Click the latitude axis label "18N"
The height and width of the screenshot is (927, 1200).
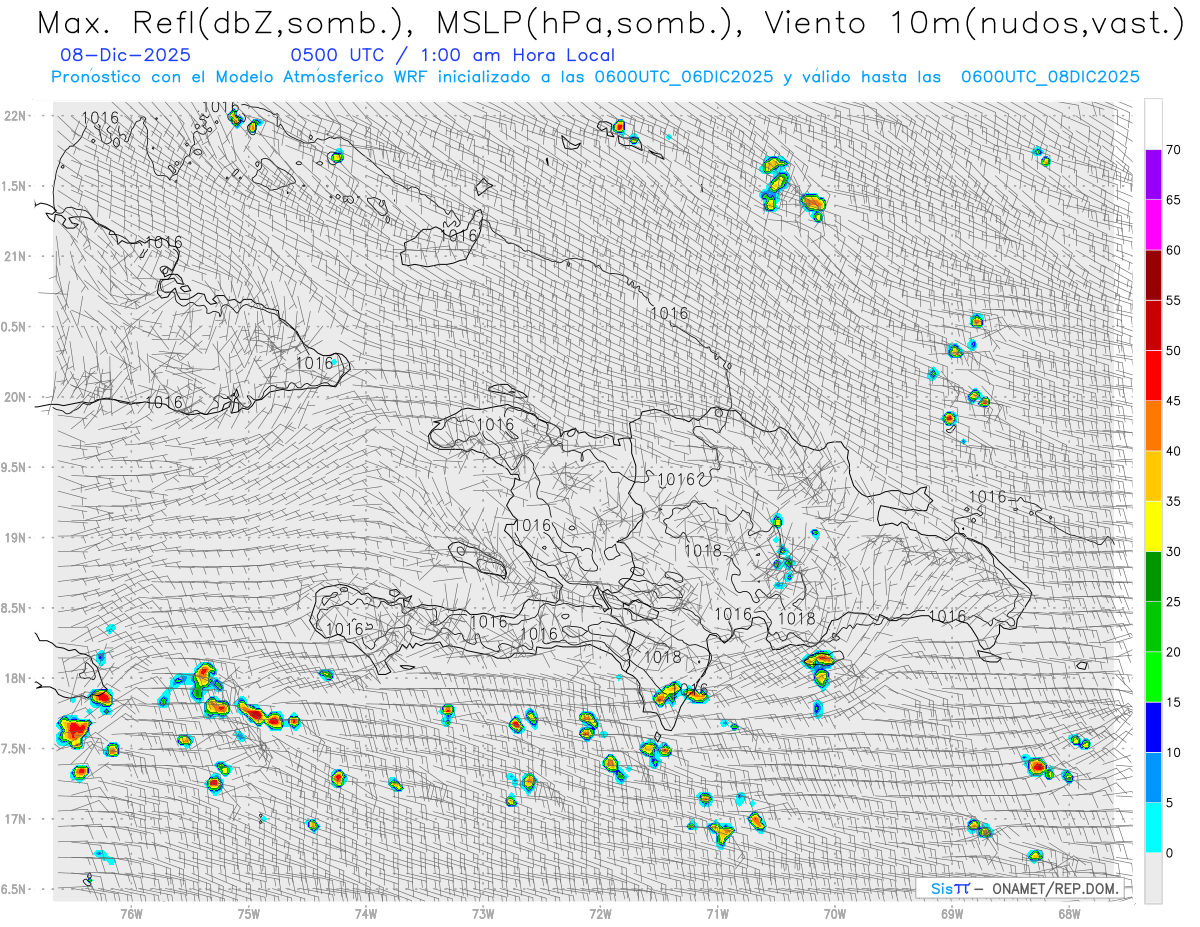coord(17,678)
